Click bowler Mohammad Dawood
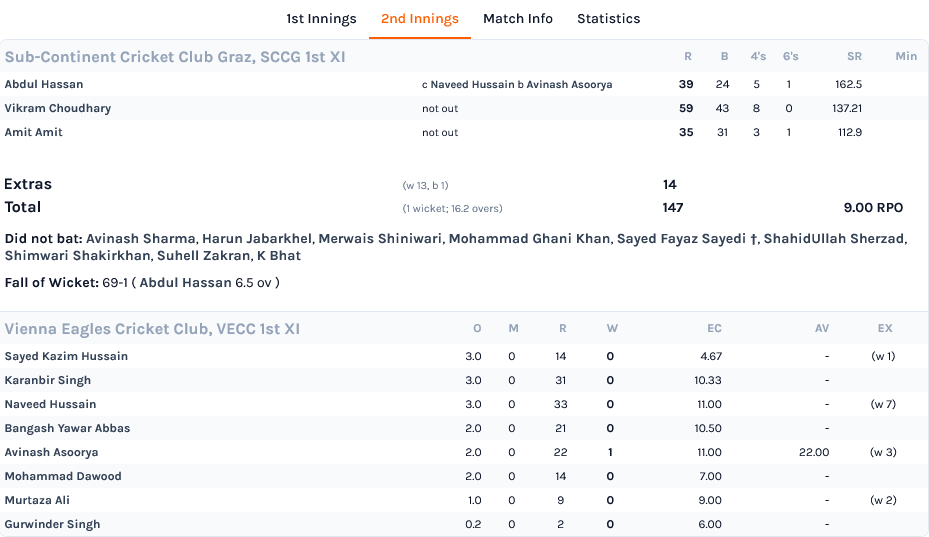This screenshot has width=929, height=537. pyautogui.click(x=63, y=477)
